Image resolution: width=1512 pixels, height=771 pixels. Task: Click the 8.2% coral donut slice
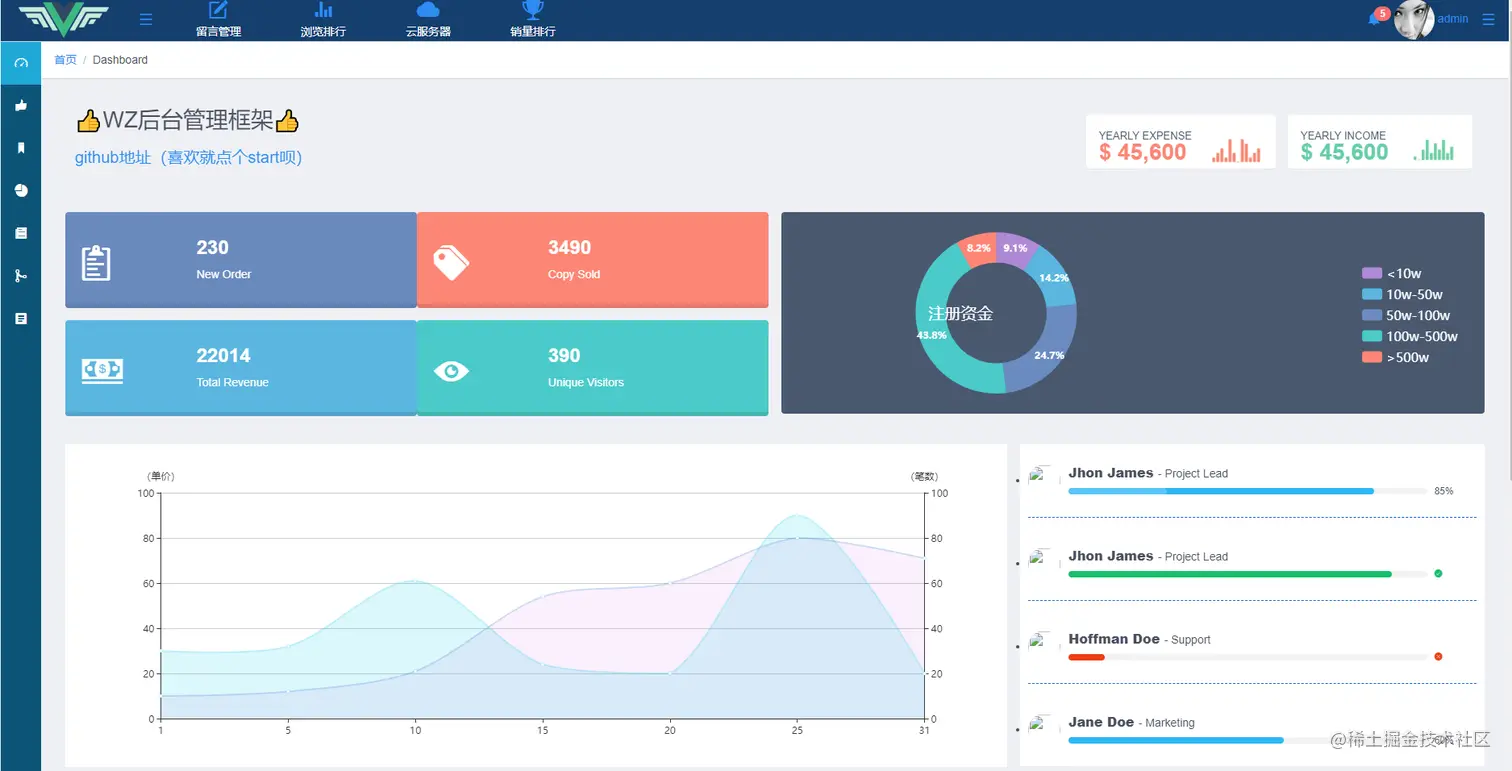point(978,248)
